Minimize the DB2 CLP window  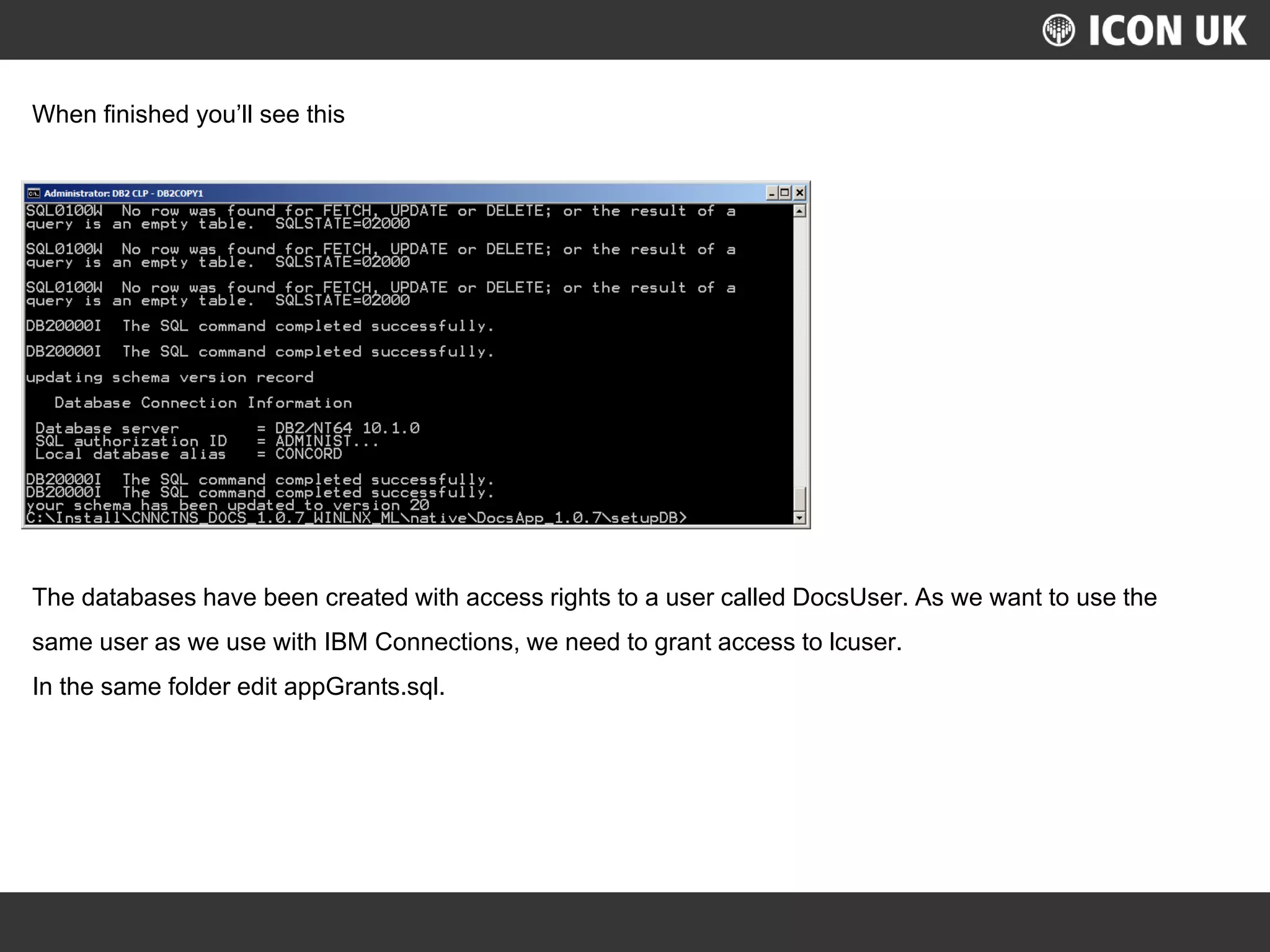[771, 193]
